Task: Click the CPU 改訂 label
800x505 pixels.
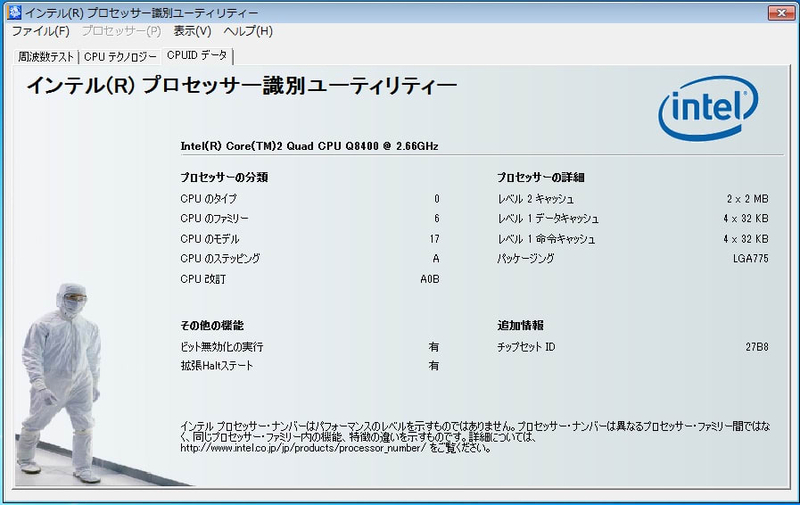Action: click(203, 279)
